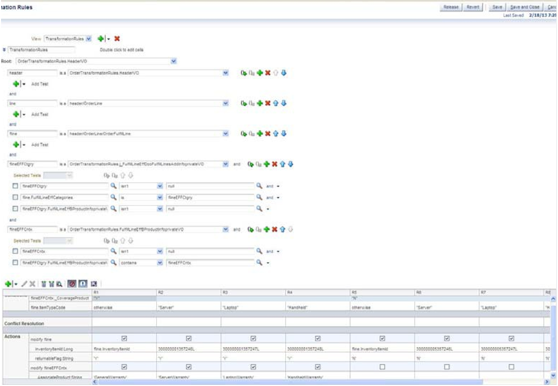The width and height of the screenshot is (558, 386).
Task: Click the gray X delete icon in table toolbar
Action: [x=32, y=284]
